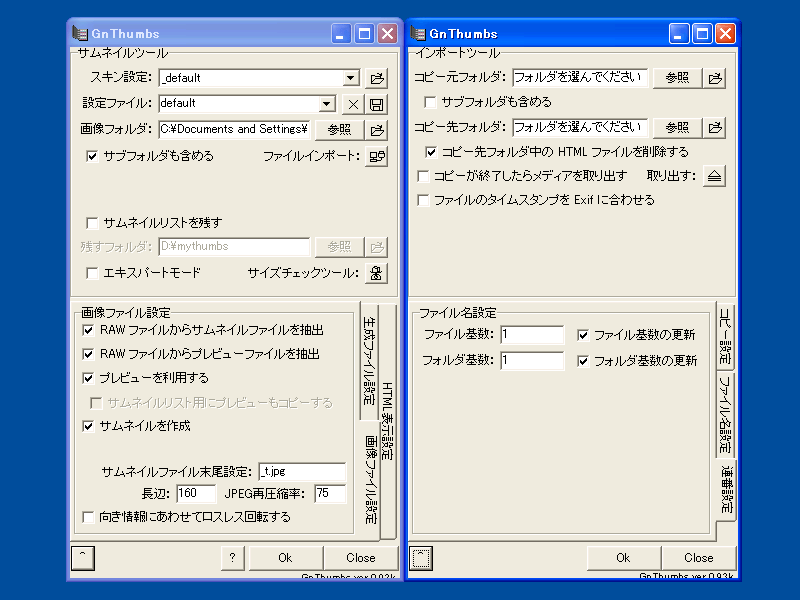800x600 pixels.
Task: Enable ファイルのタイムスタンプを Exif に合わせる
Action: pos(423,200)
